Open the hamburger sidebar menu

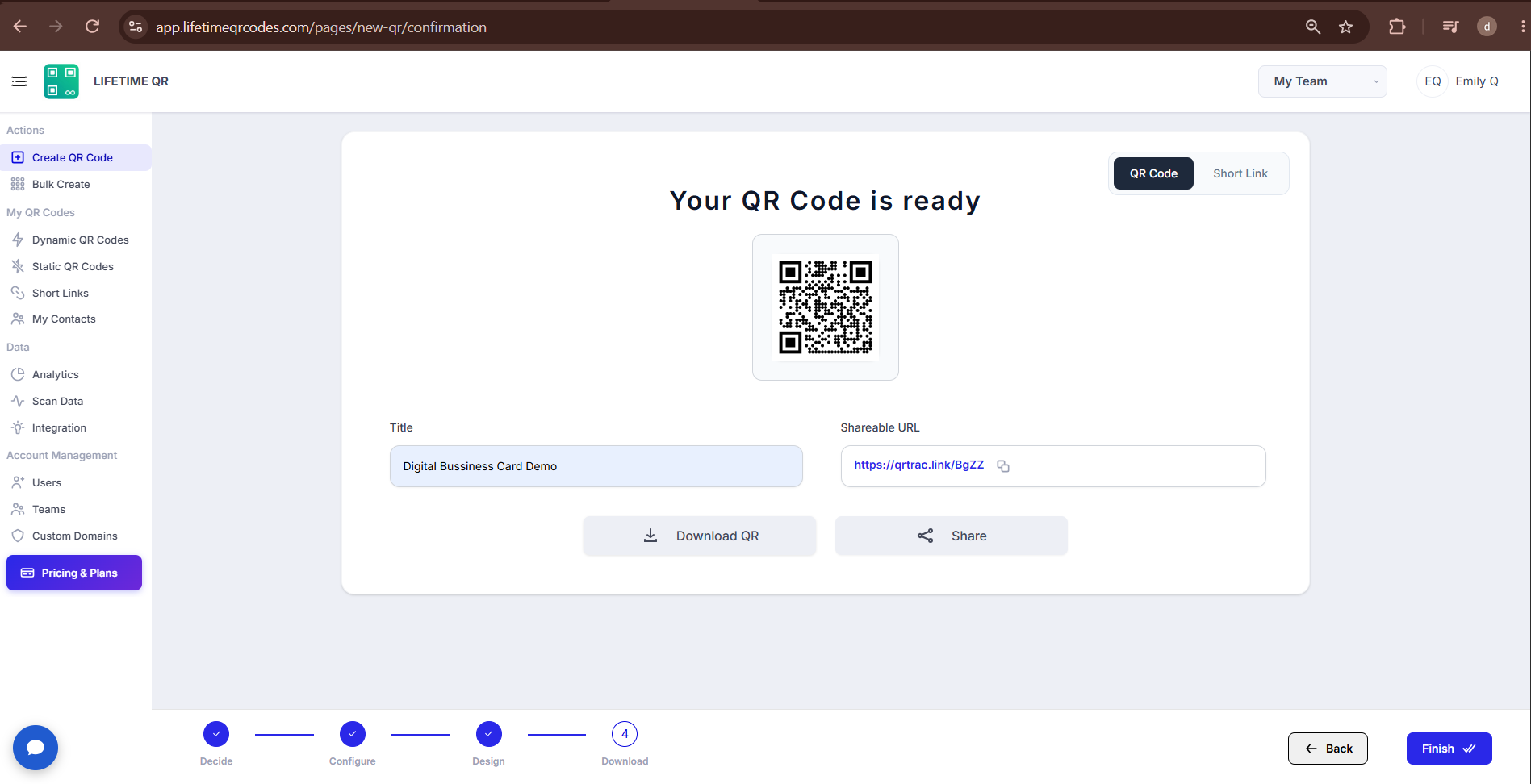[19, 81]
